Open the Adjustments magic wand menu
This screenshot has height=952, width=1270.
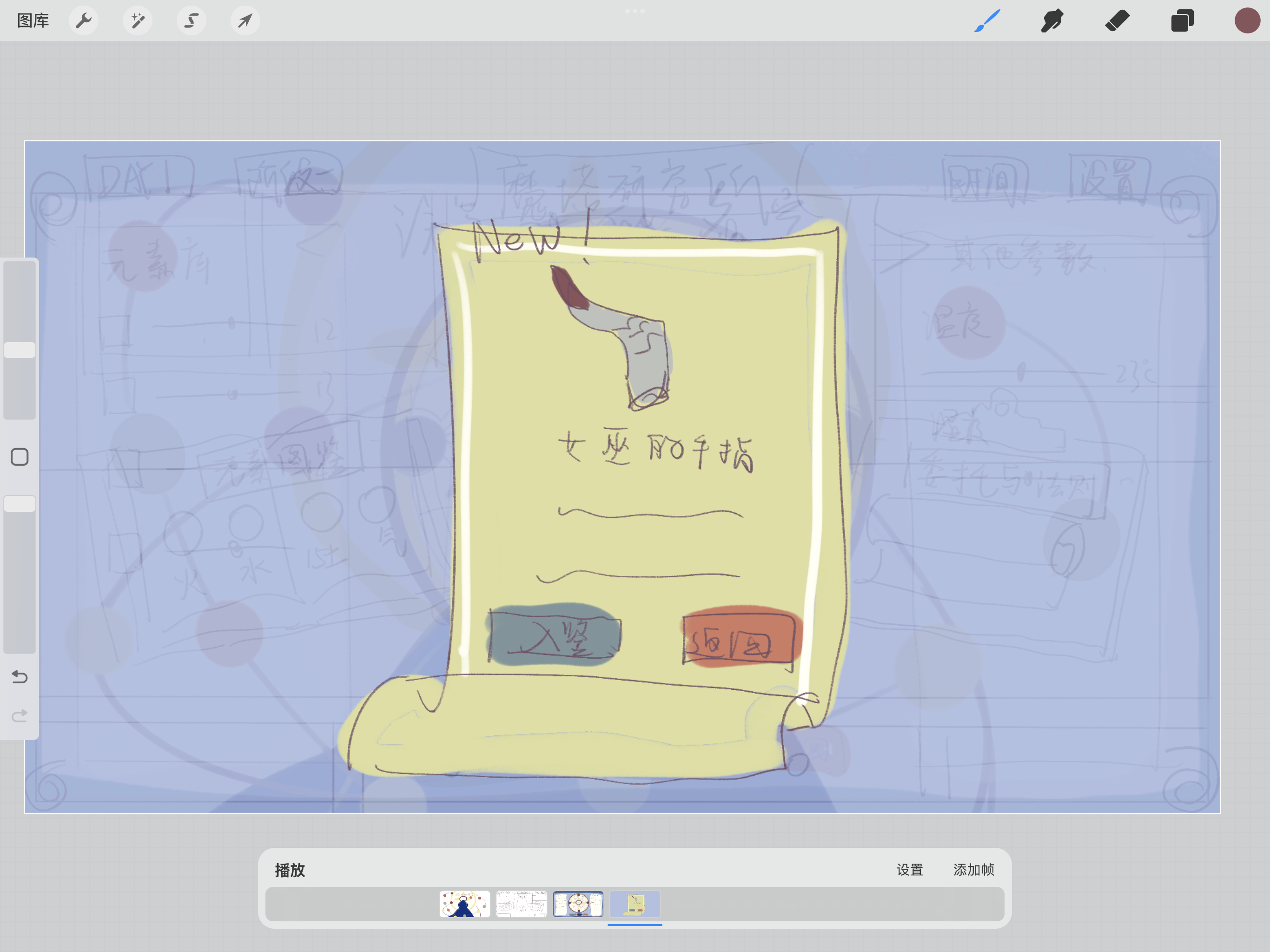point(138,21)
